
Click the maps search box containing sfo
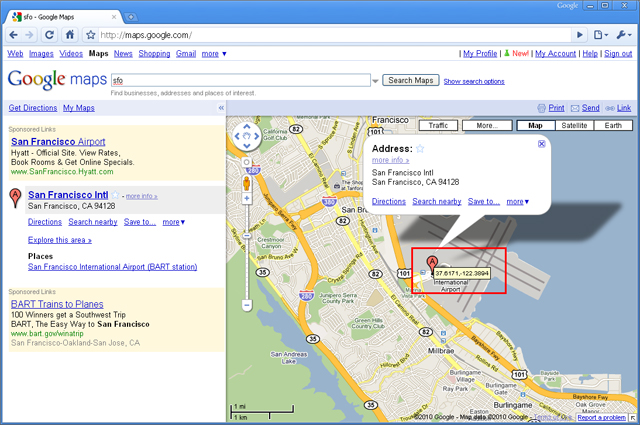(241, 80)
